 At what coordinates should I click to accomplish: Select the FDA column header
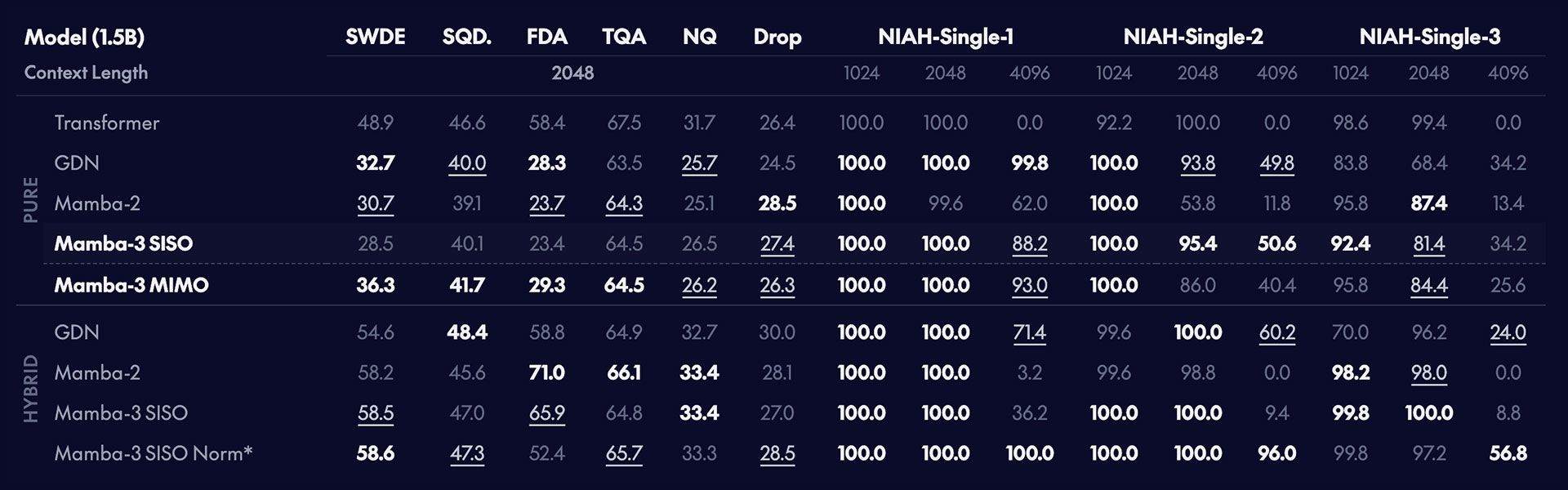click(x=546, y=37)
